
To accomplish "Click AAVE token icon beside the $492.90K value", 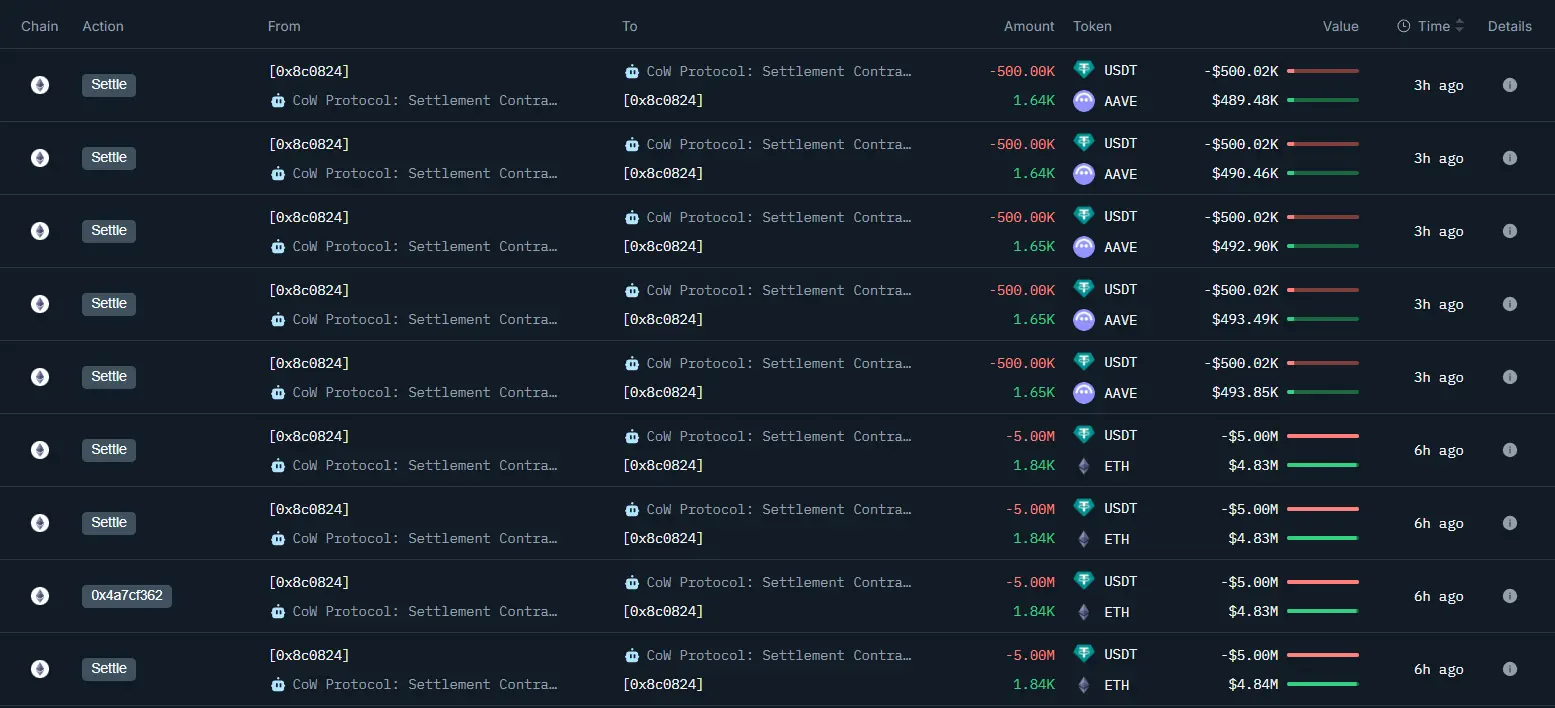I will (1084, 247).
